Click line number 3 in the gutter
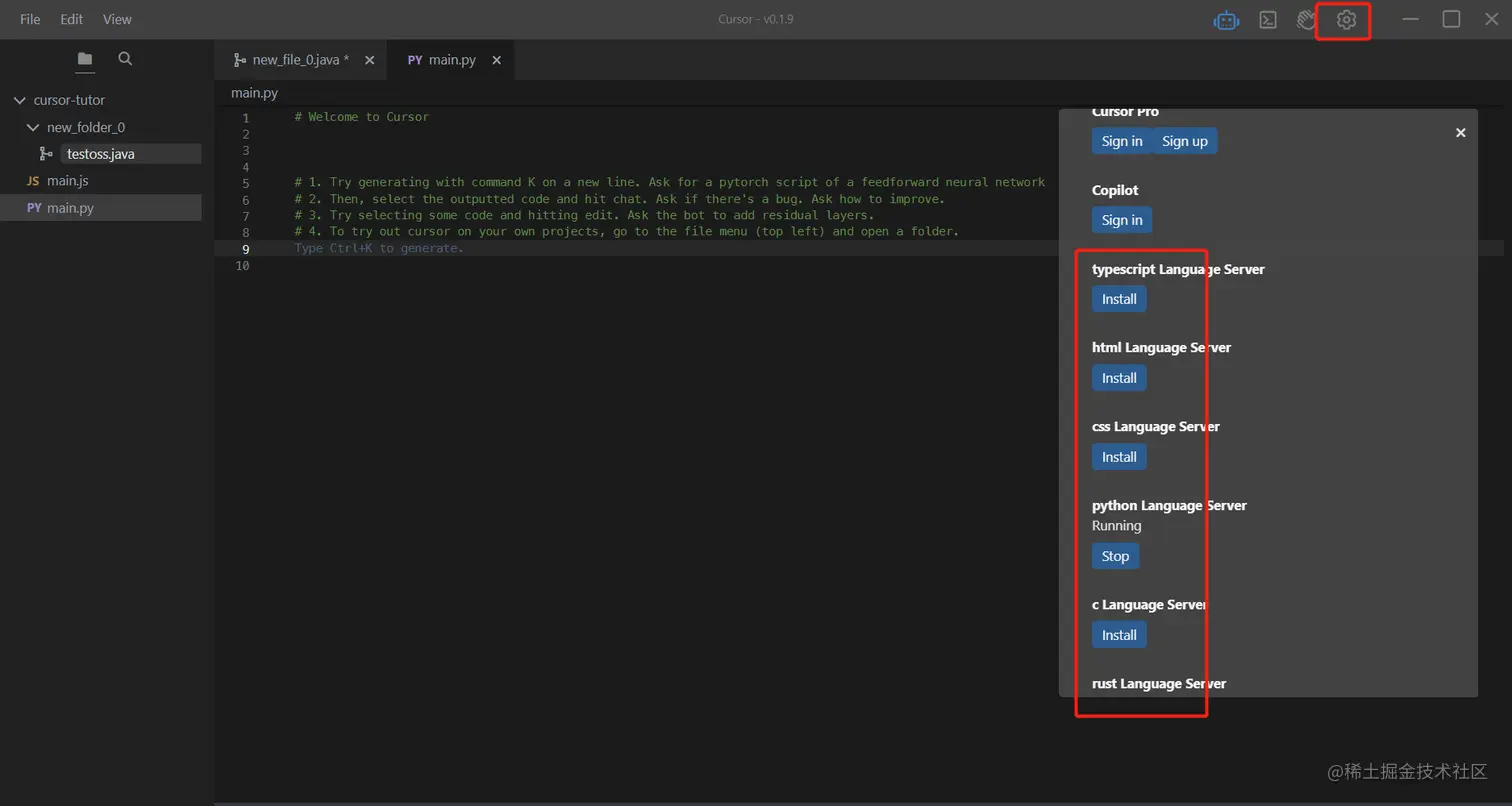This screenshot has height=806, width=1512. [245, 150]
